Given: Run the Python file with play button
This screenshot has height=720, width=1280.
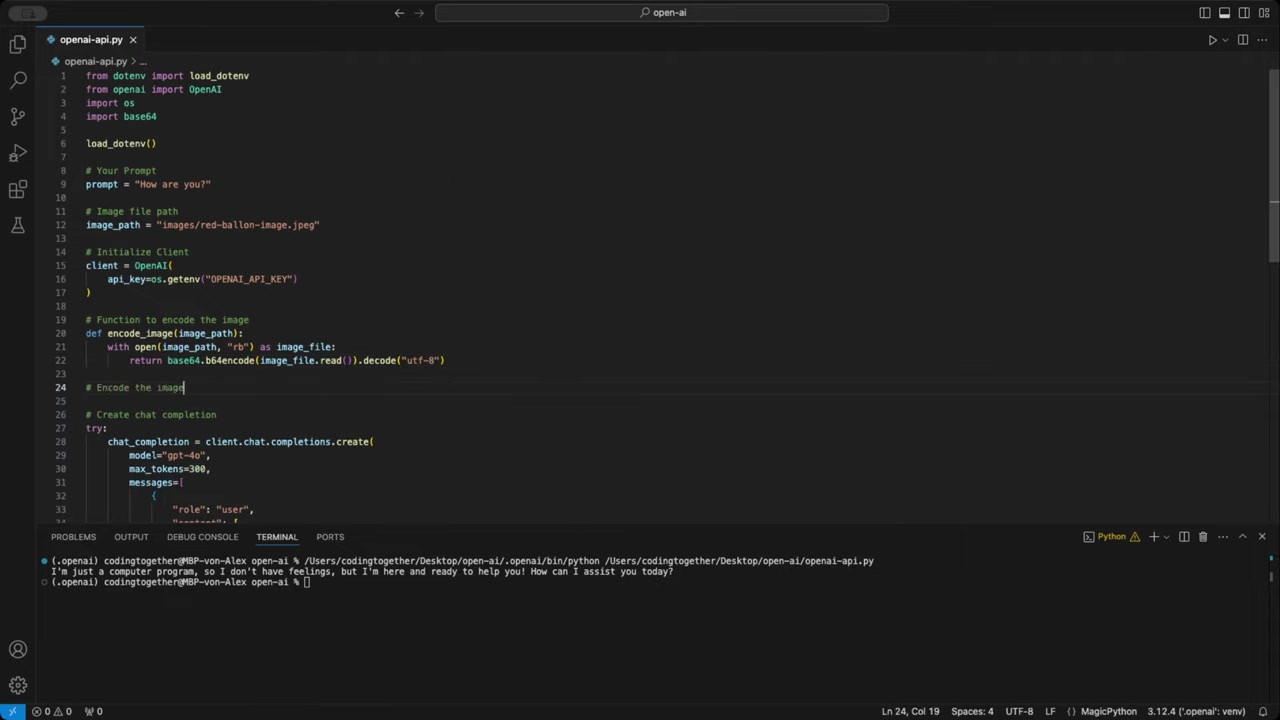Looking at the screenshot, I should 1212,40.
